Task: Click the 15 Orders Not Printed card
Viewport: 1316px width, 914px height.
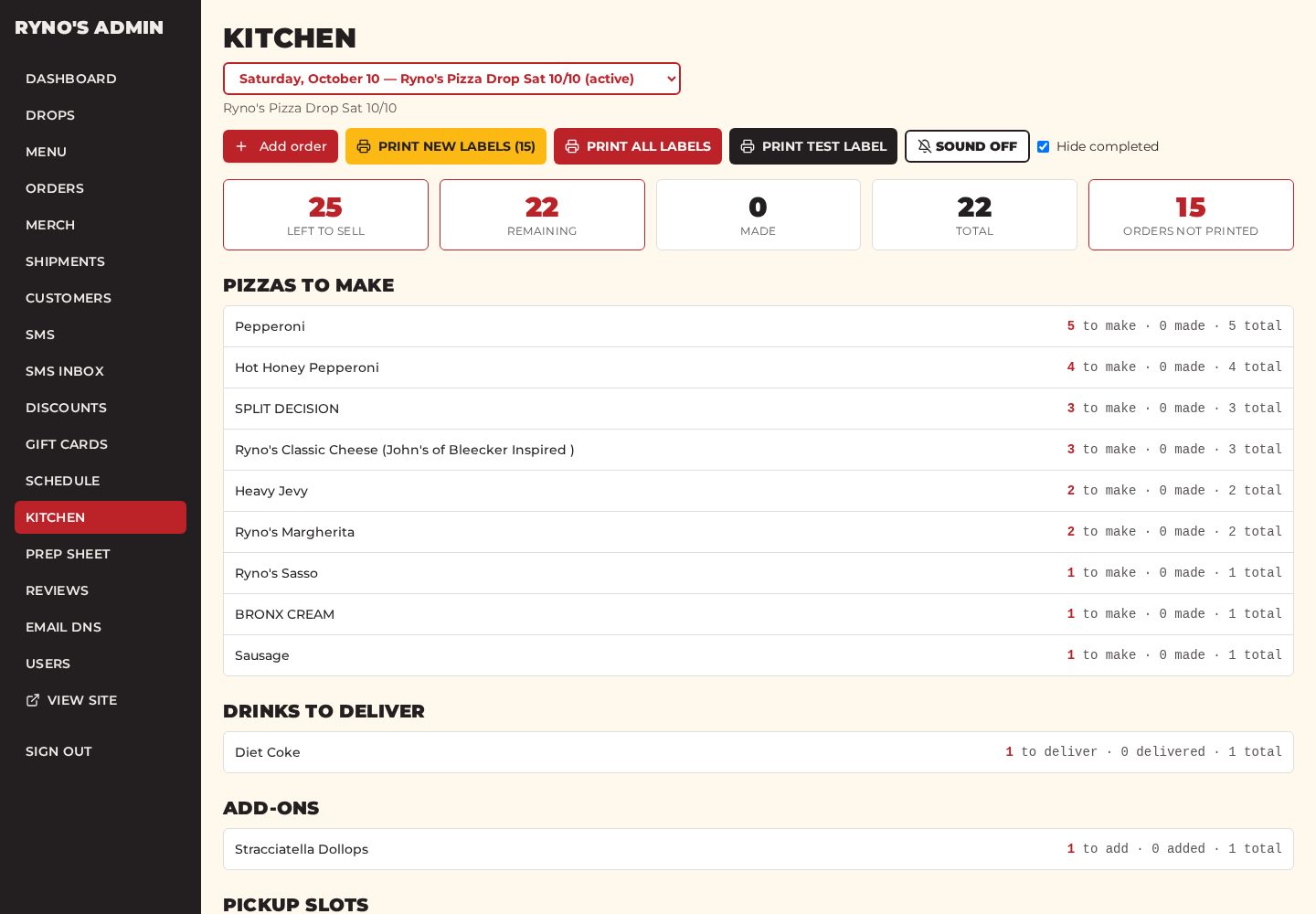Action: tap(1191, 215)
